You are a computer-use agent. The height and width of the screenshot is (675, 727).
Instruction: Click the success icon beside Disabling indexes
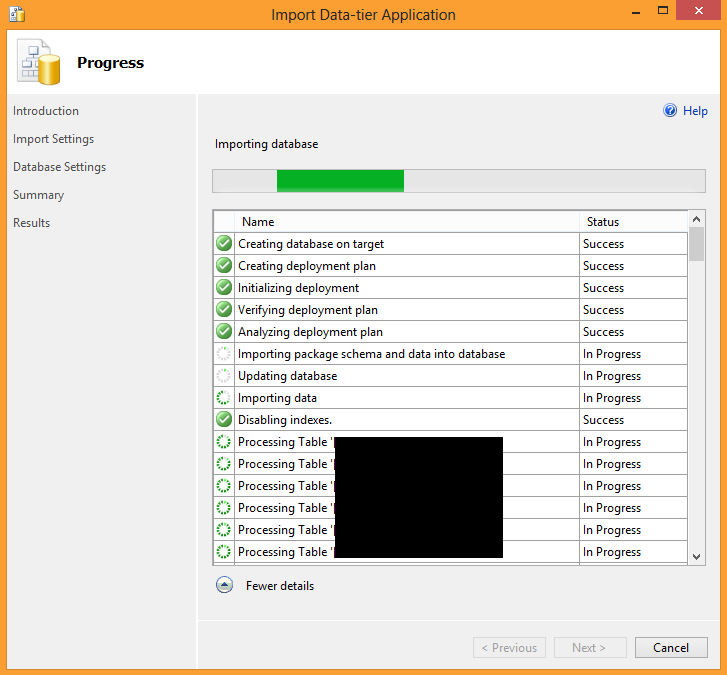point(224,420)
